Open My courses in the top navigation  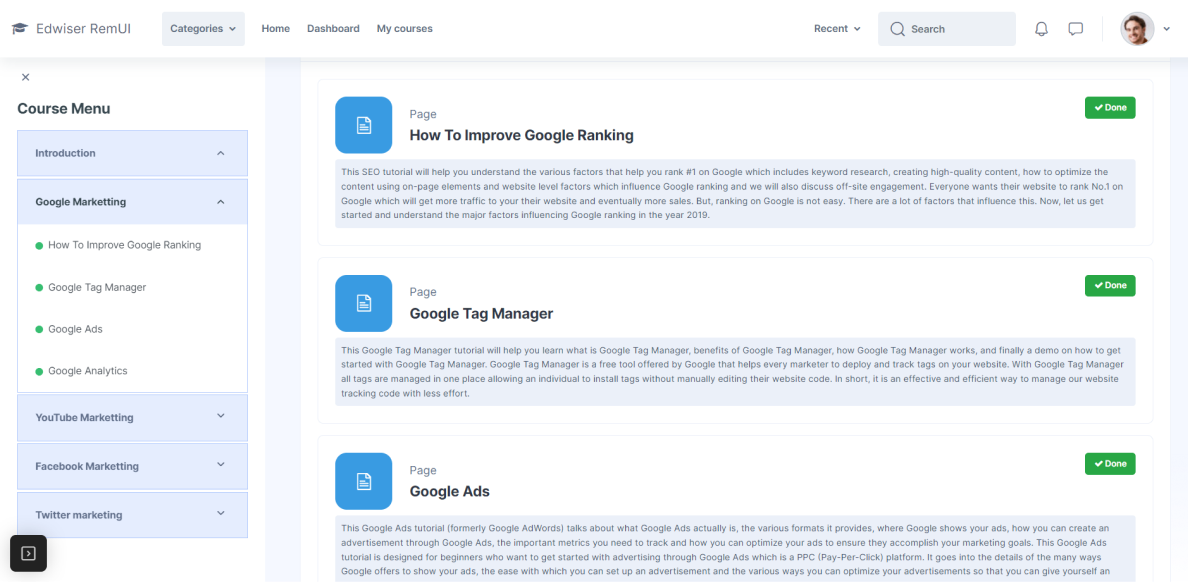[x=405, y=29]
